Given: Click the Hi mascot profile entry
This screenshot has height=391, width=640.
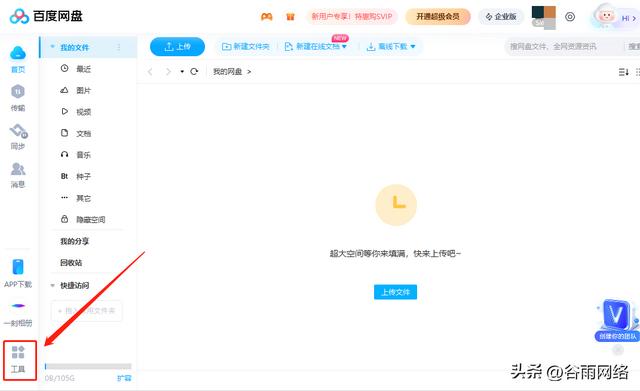Looking at the screenshot, I should click(x=615, y=18).
